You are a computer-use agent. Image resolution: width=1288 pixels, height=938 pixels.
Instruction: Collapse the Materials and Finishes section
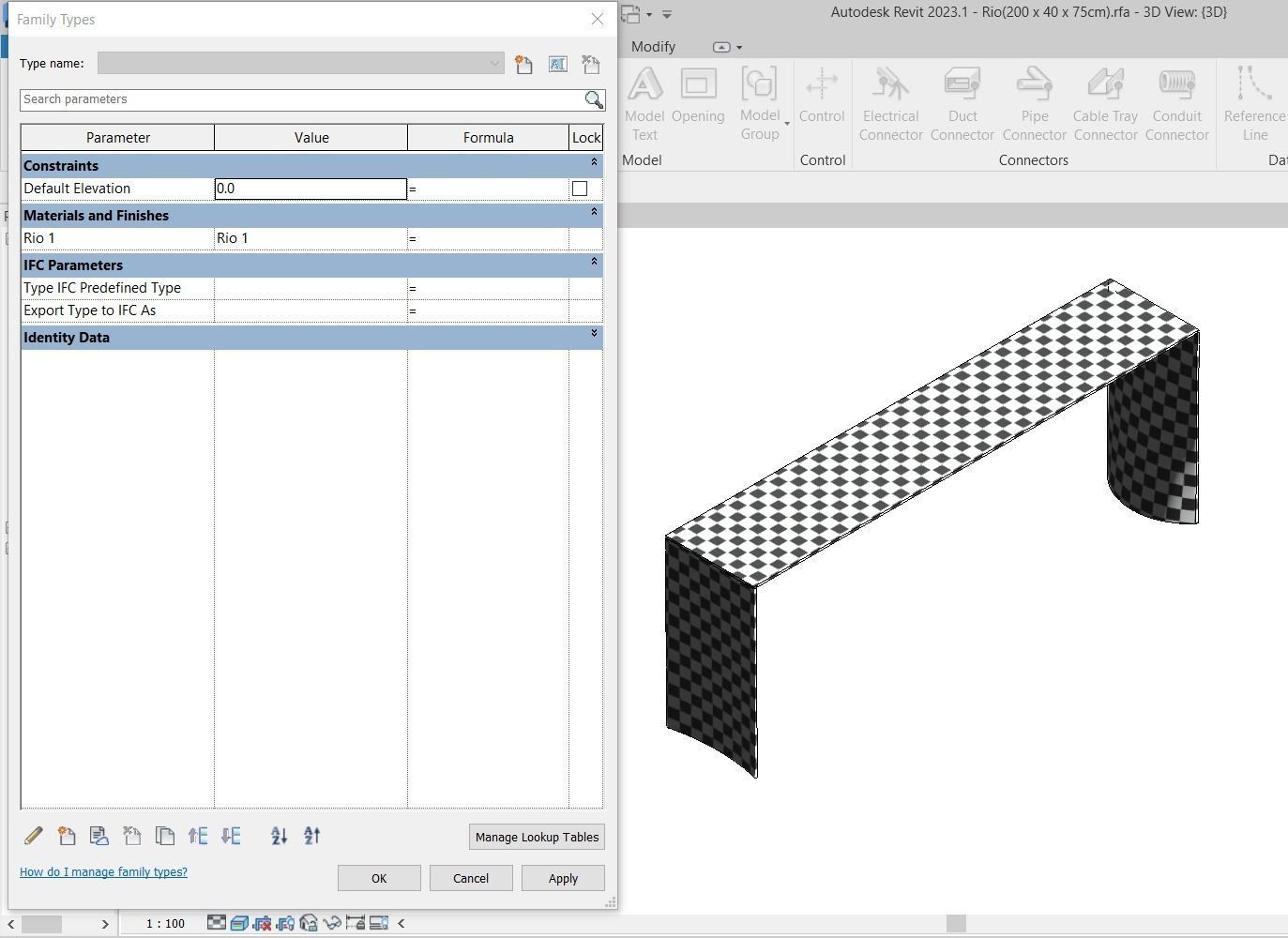[594, 213]
